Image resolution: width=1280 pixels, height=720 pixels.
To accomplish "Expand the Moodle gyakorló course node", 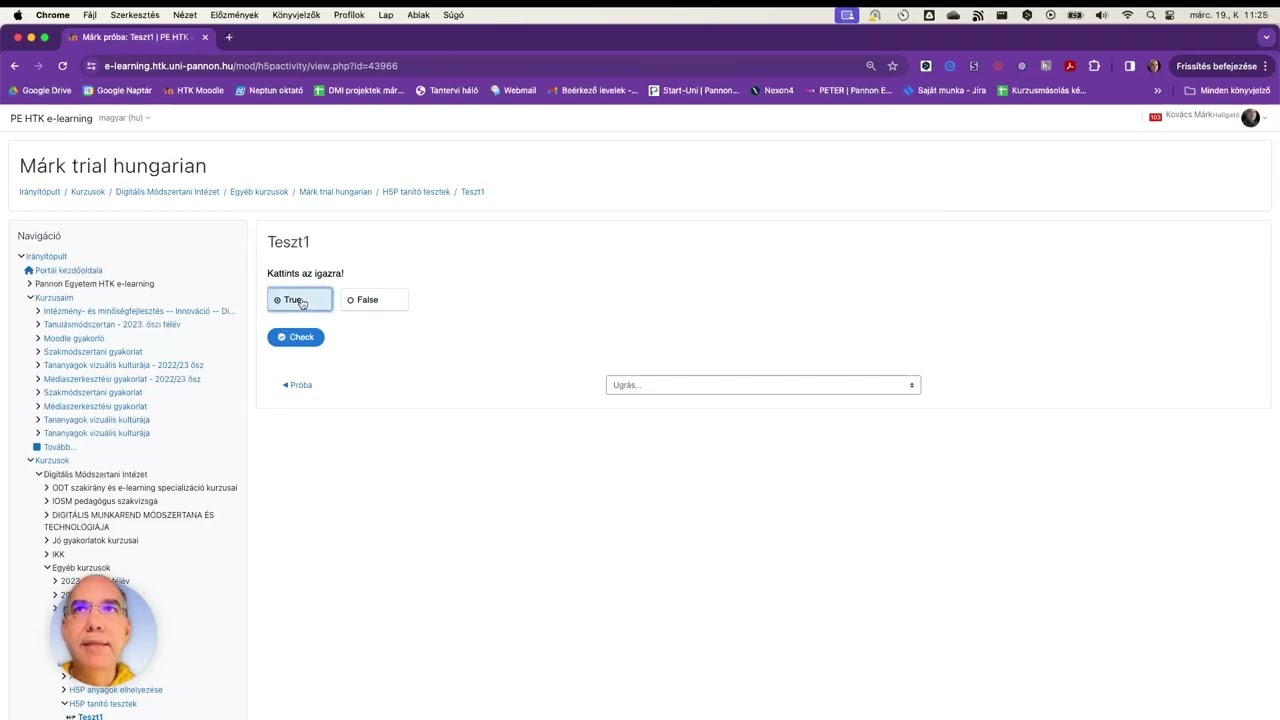I will tap(38, 338).
